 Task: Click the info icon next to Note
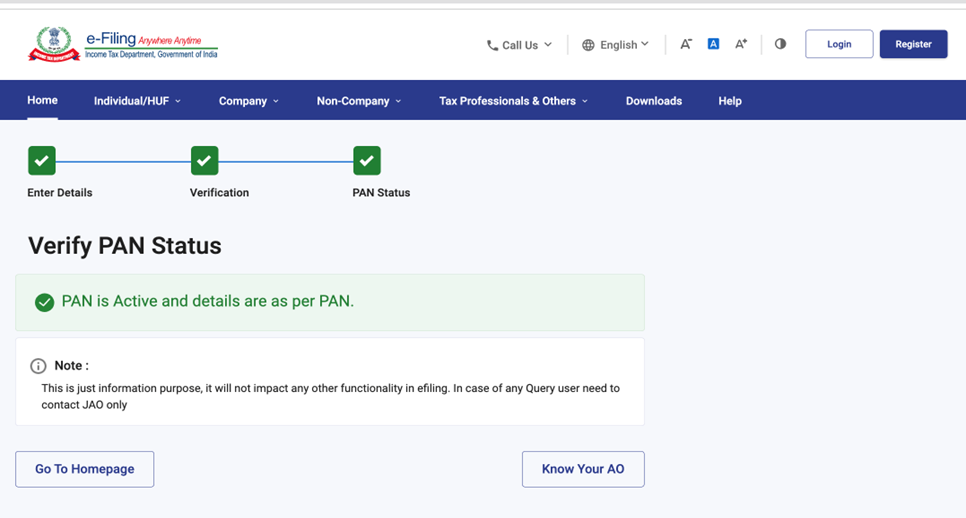click(38, 366)
